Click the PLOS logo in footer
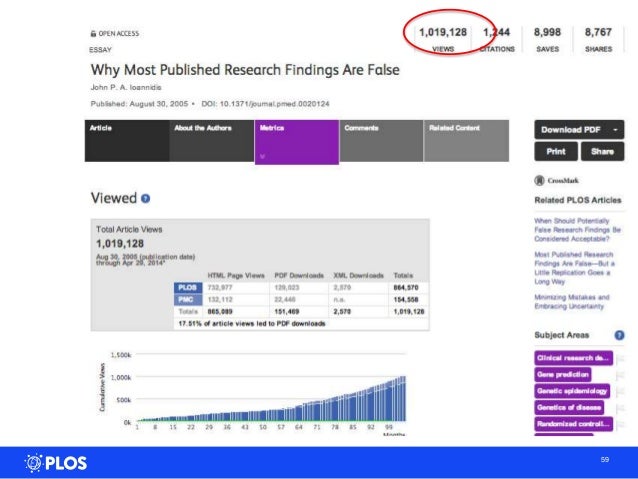The height and width of the screenshot is (479, 638). 56,463
